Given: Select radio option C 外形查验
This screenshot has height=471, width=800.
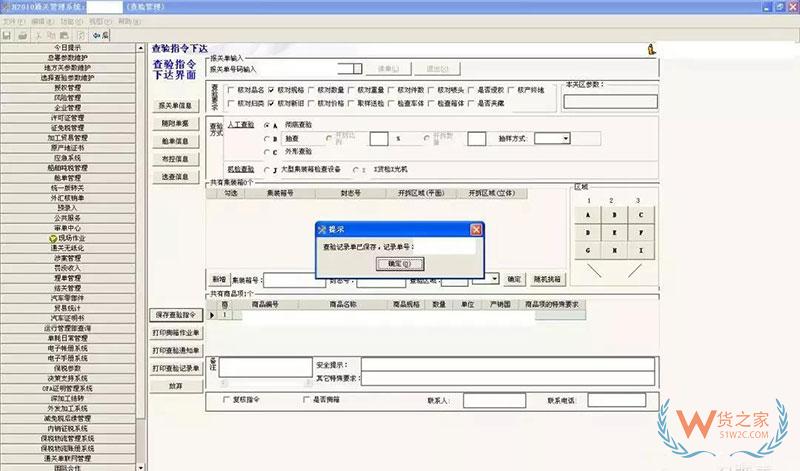Looking at the screenshot, I should (267, 152).
